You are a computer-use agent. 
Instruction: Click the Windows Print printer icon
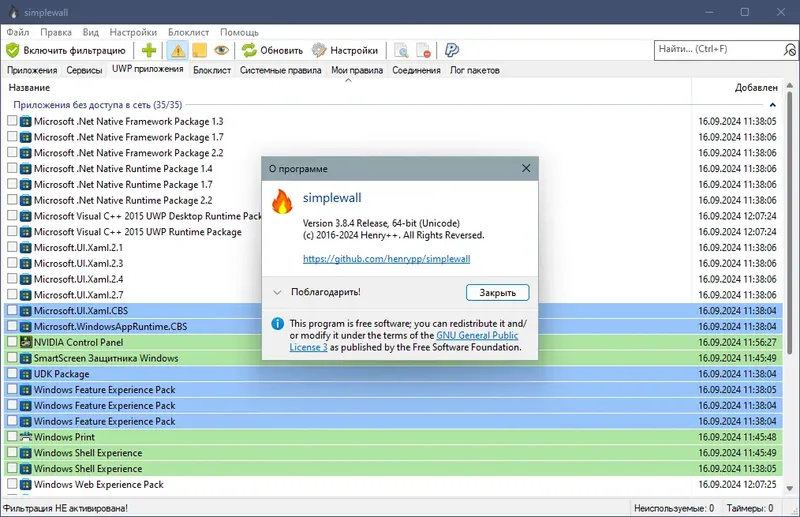click(26, 437)
